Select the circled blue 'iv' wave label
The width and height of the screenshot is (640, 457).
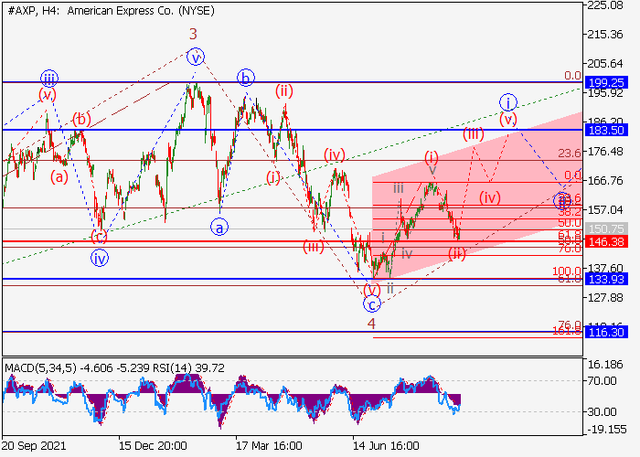[99, 258]
